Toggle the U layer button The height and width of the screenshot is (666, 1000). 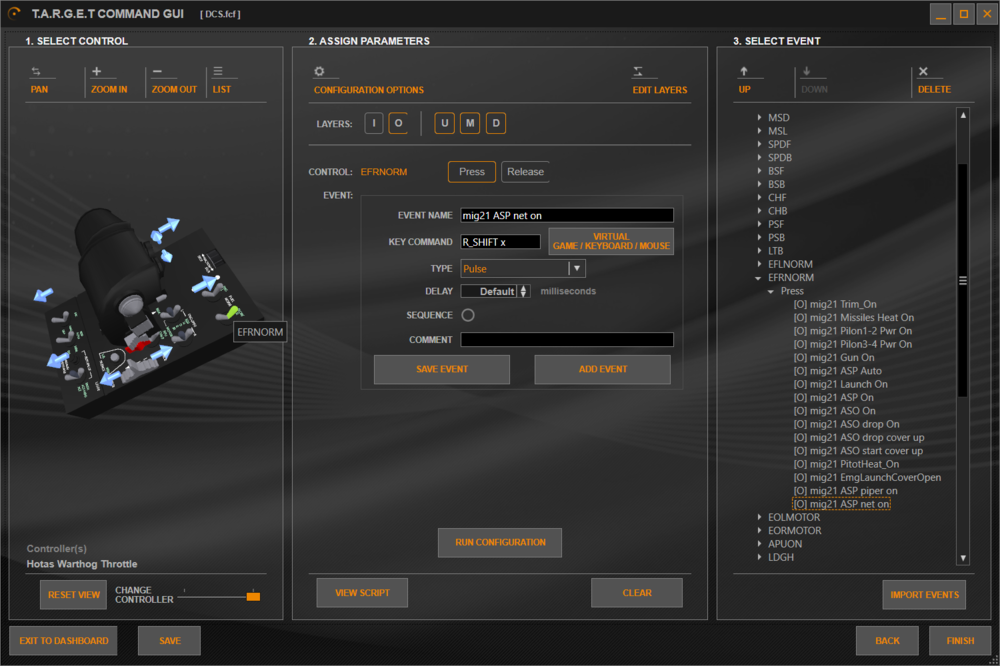(x=445, y=123)
